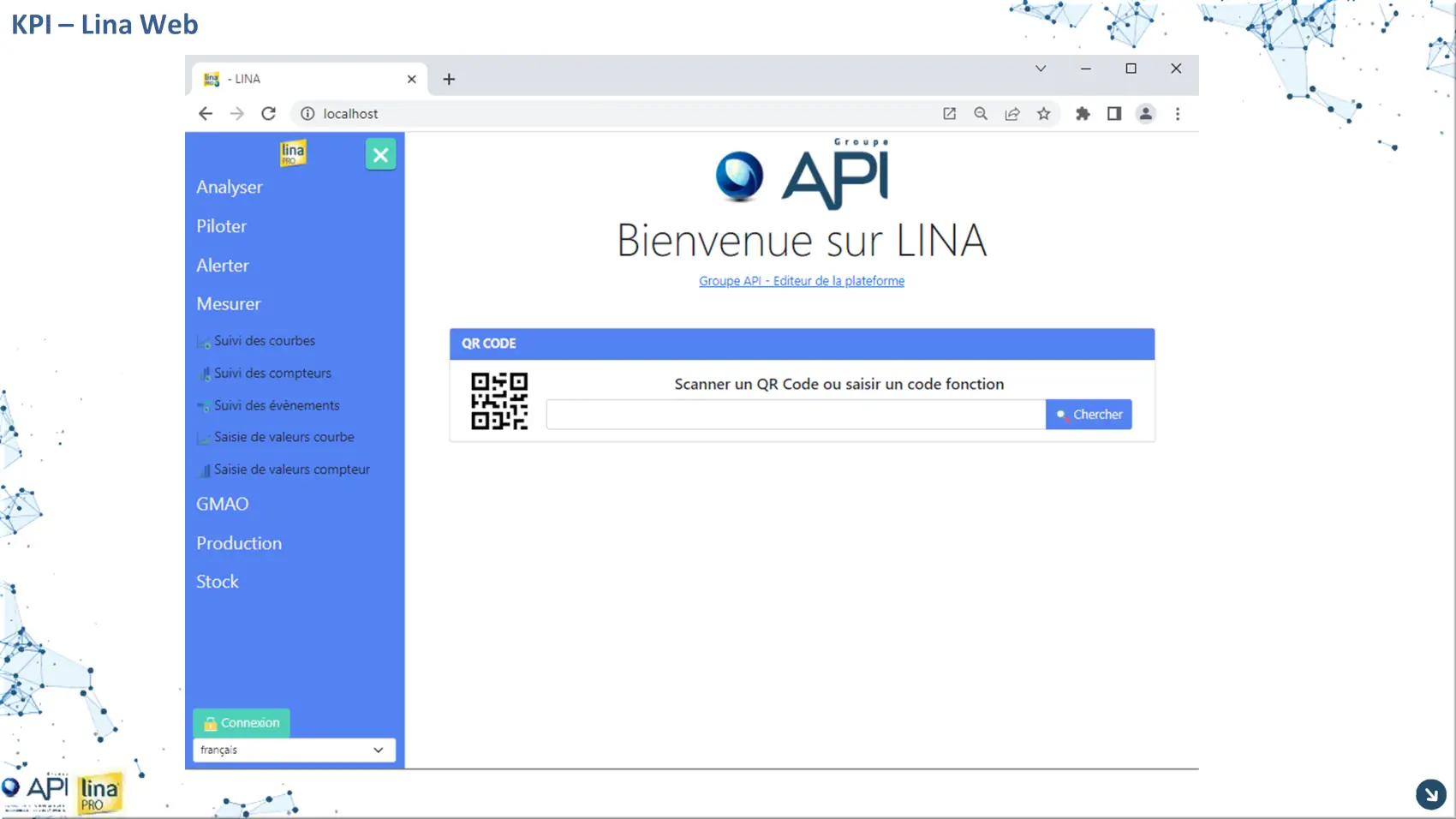The height and width of the screenshot is (819, 1456).
Task: Click the Suivi des courbes chart icon
Action: [204, 343]
